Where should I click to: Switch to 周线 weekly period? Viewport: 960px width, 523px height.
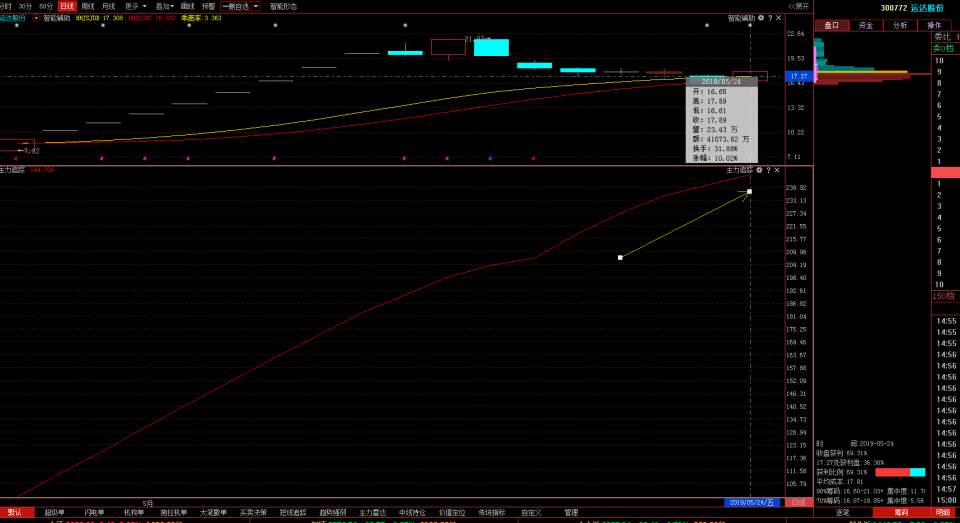[x=88, y=6]
